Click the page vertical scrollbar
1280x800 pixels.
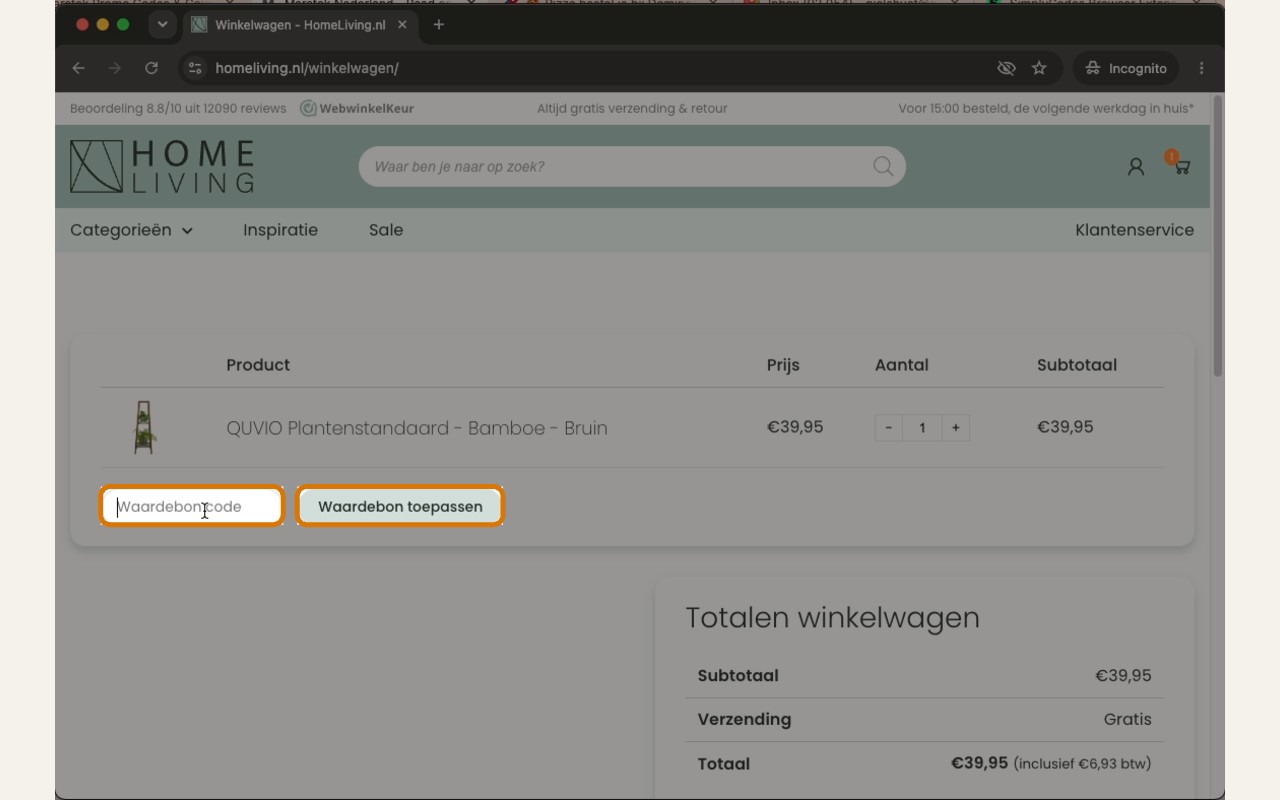tap(1217, 236)
